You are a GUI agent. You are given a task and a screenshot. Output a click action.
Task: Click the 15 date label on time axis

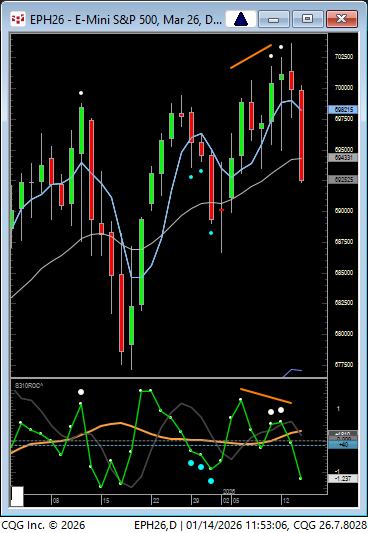coord(106,500)
